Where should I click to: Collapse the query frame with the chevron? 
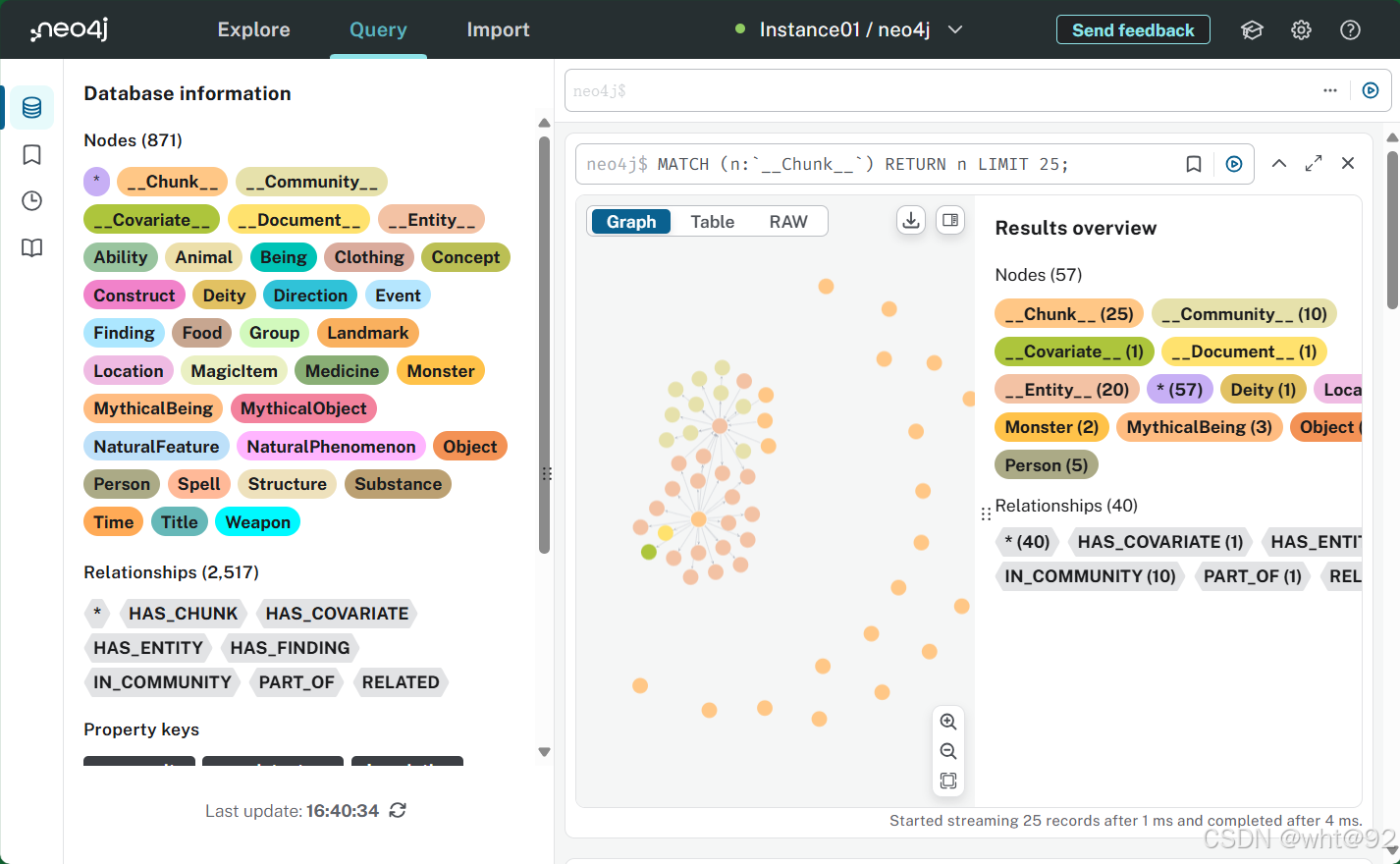[x=1279, y=164]
